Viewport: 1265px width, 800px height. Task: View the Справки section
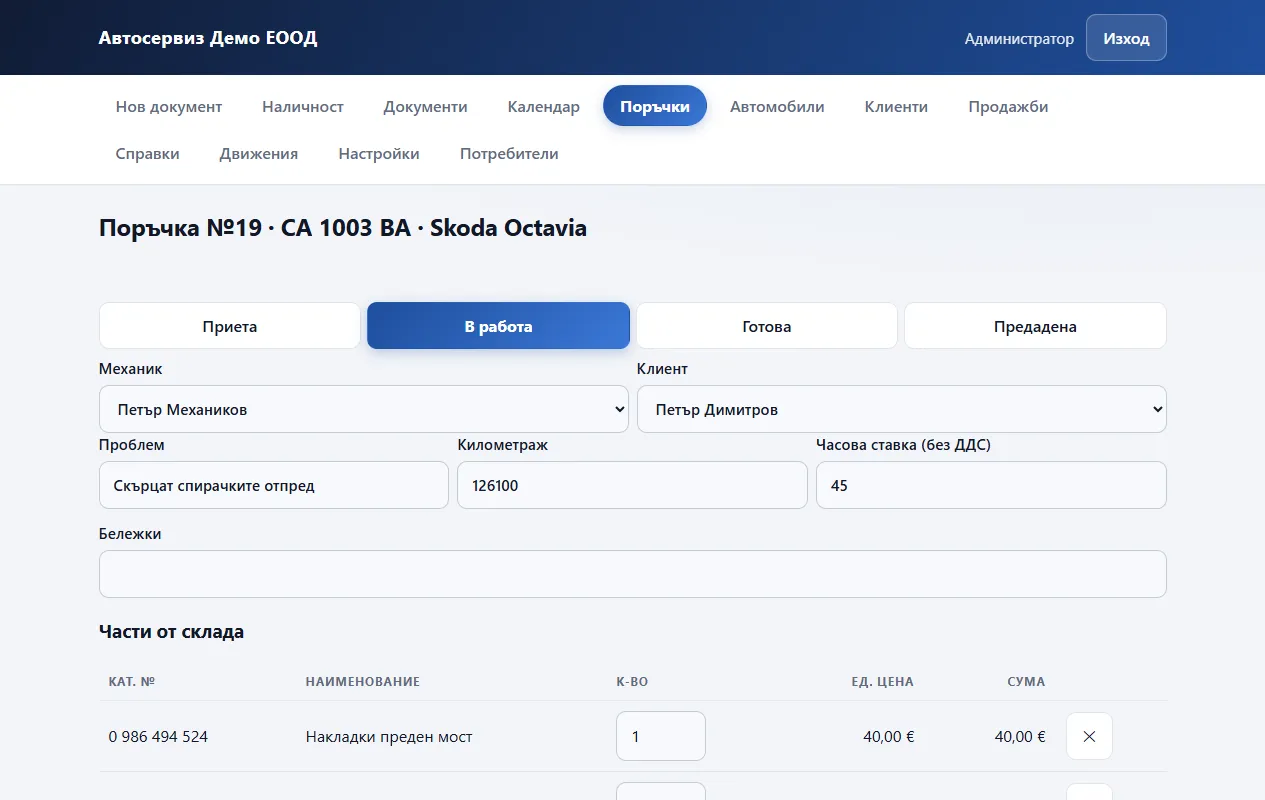[148, 153]
